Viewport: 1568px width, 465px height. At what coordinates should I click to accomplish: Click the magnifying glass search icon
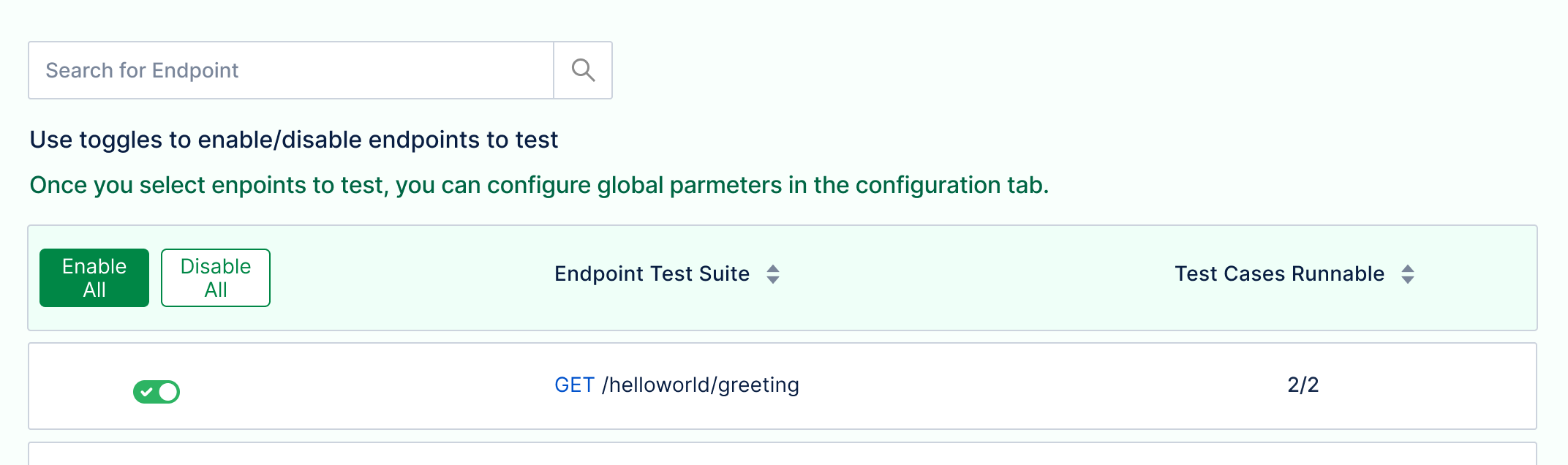[583, 70]
